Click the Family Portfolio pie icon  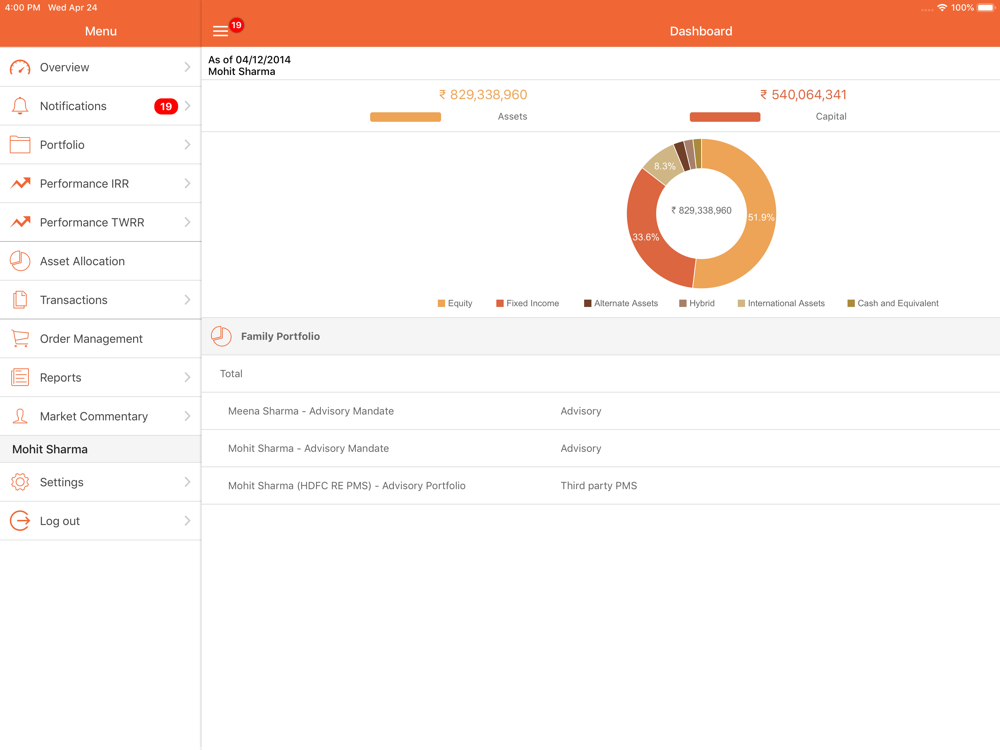[222, 337]
